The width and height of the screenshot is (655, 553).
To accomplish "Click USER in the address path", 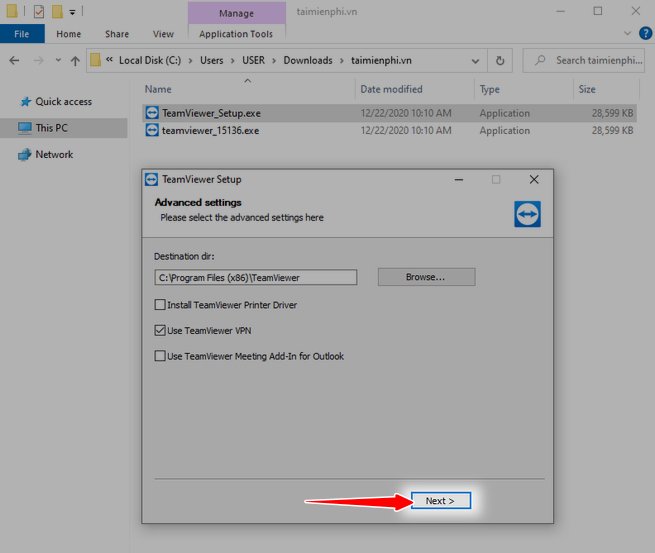I will click(x=254, y=61).
